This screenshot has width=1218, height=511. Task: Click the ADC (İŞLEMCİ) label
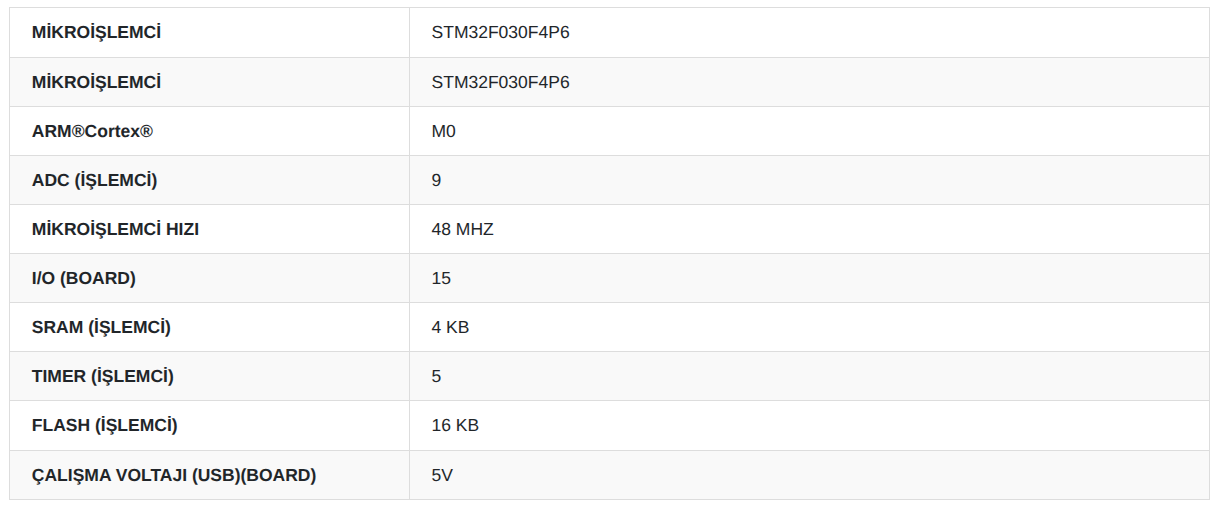pos(94,180)
